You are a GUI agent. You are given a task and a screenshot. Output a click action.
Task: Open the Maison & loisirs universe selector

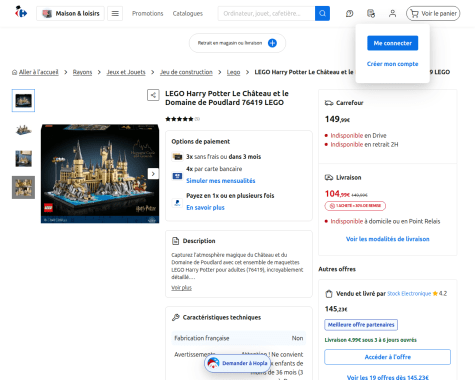[x=70, y=13]
